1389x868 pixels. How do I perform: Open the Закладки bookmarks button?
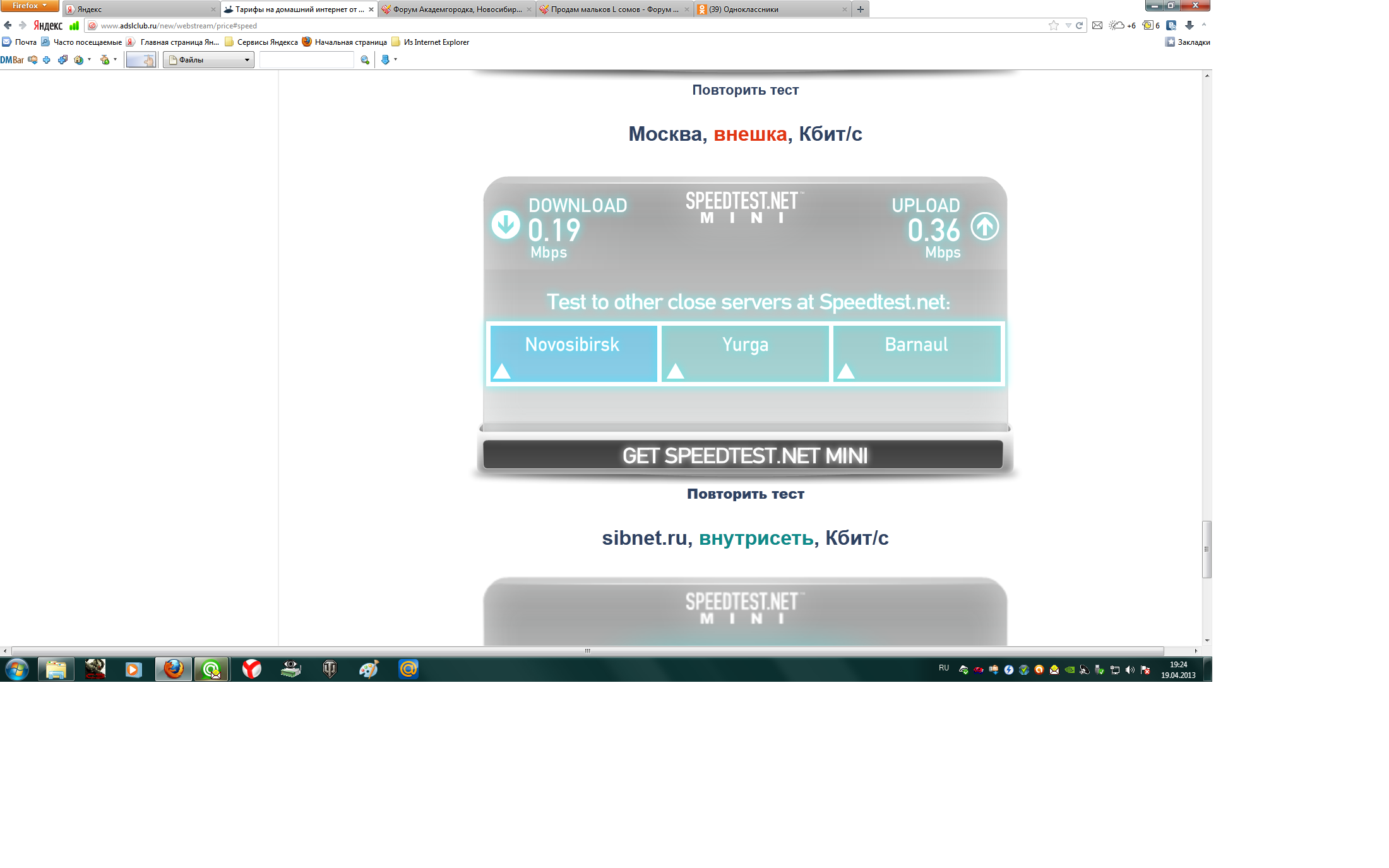point(1188,42)
